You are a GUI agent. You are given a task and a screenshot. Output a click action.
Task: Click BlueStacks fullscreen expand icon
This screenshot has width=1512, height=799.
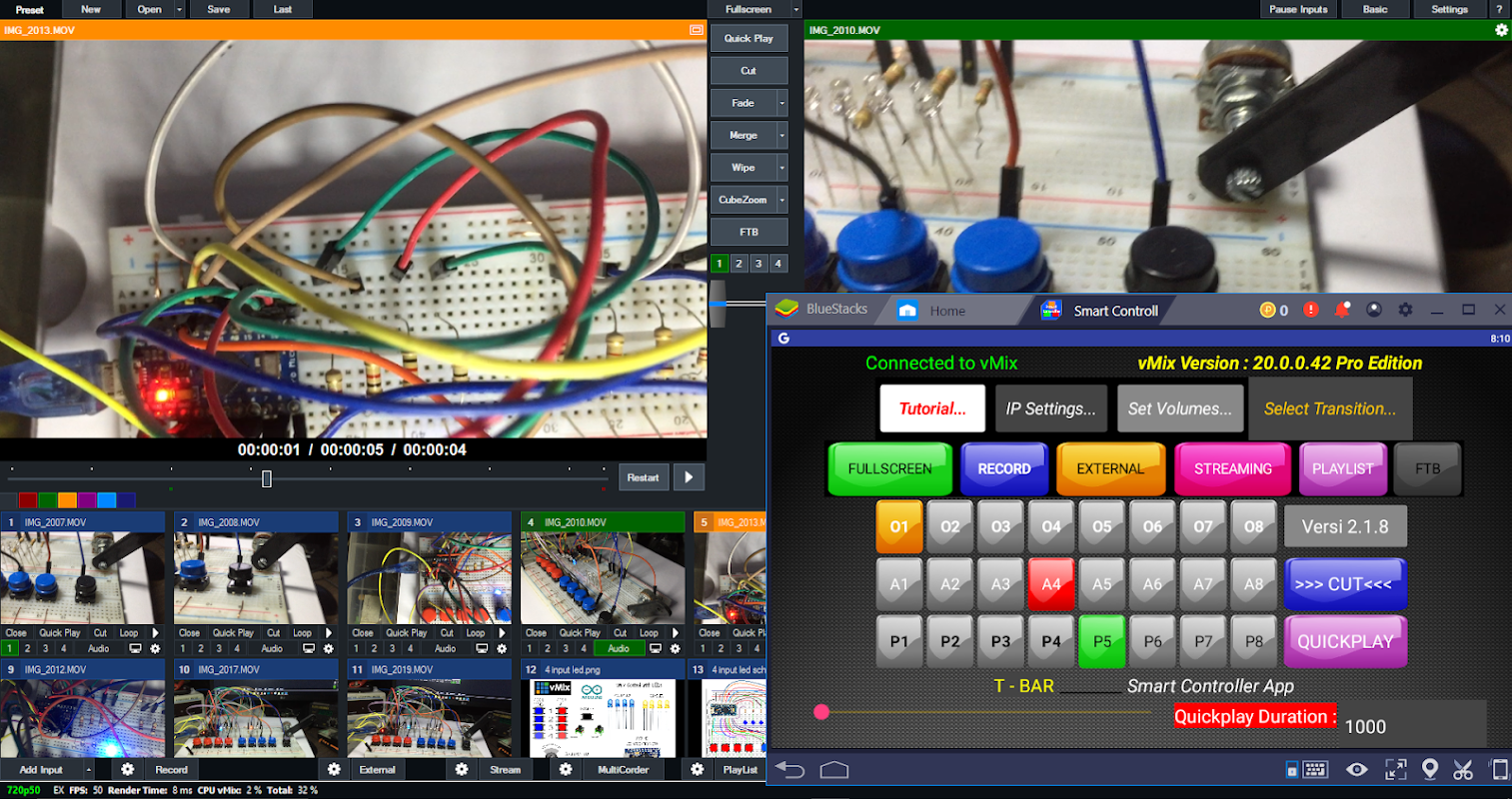pos(1395,769)
